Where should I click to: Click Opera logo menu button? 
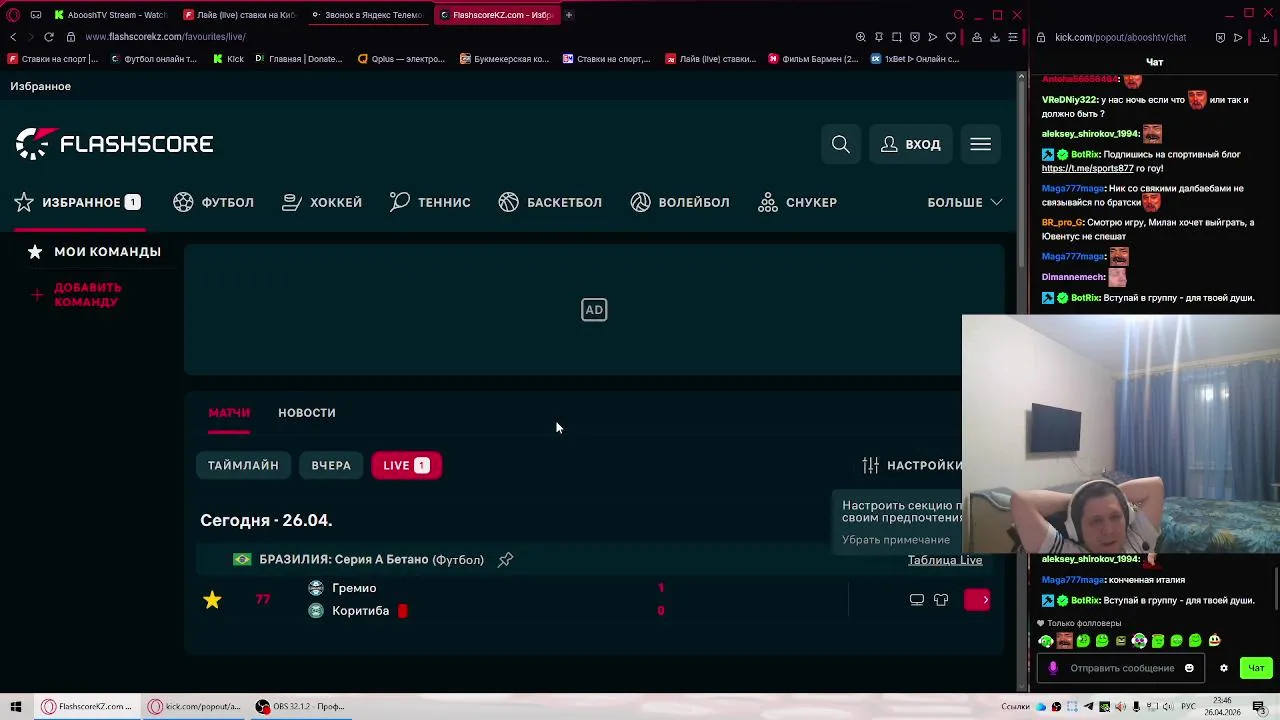tap(12, 15)
